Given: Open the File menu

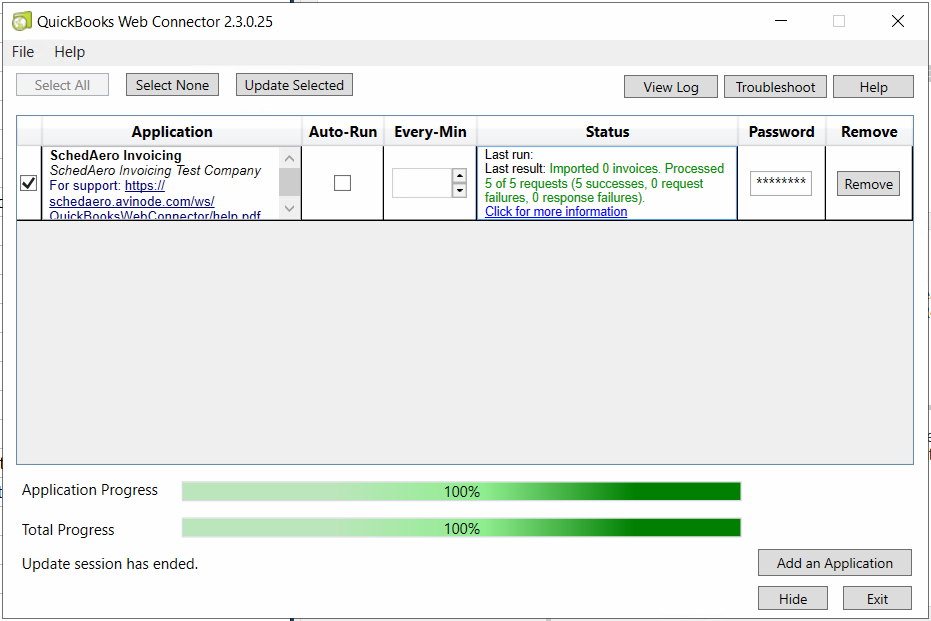Looking at the screenshot, I should coord(23,52).
